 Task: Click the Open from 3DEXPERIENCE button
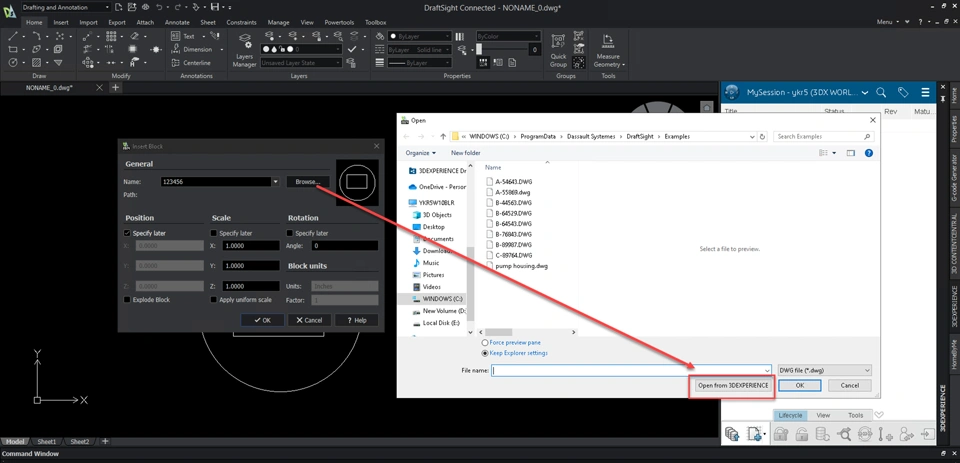point(733,386)
